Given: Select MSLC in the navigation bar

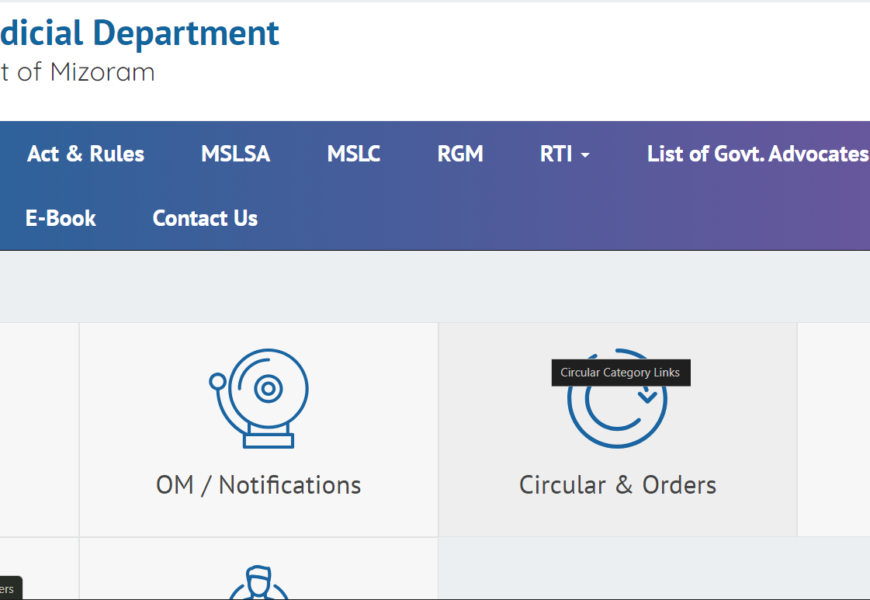Looking at the screenshot, I should pyautogui.click(x=353, y=154).
